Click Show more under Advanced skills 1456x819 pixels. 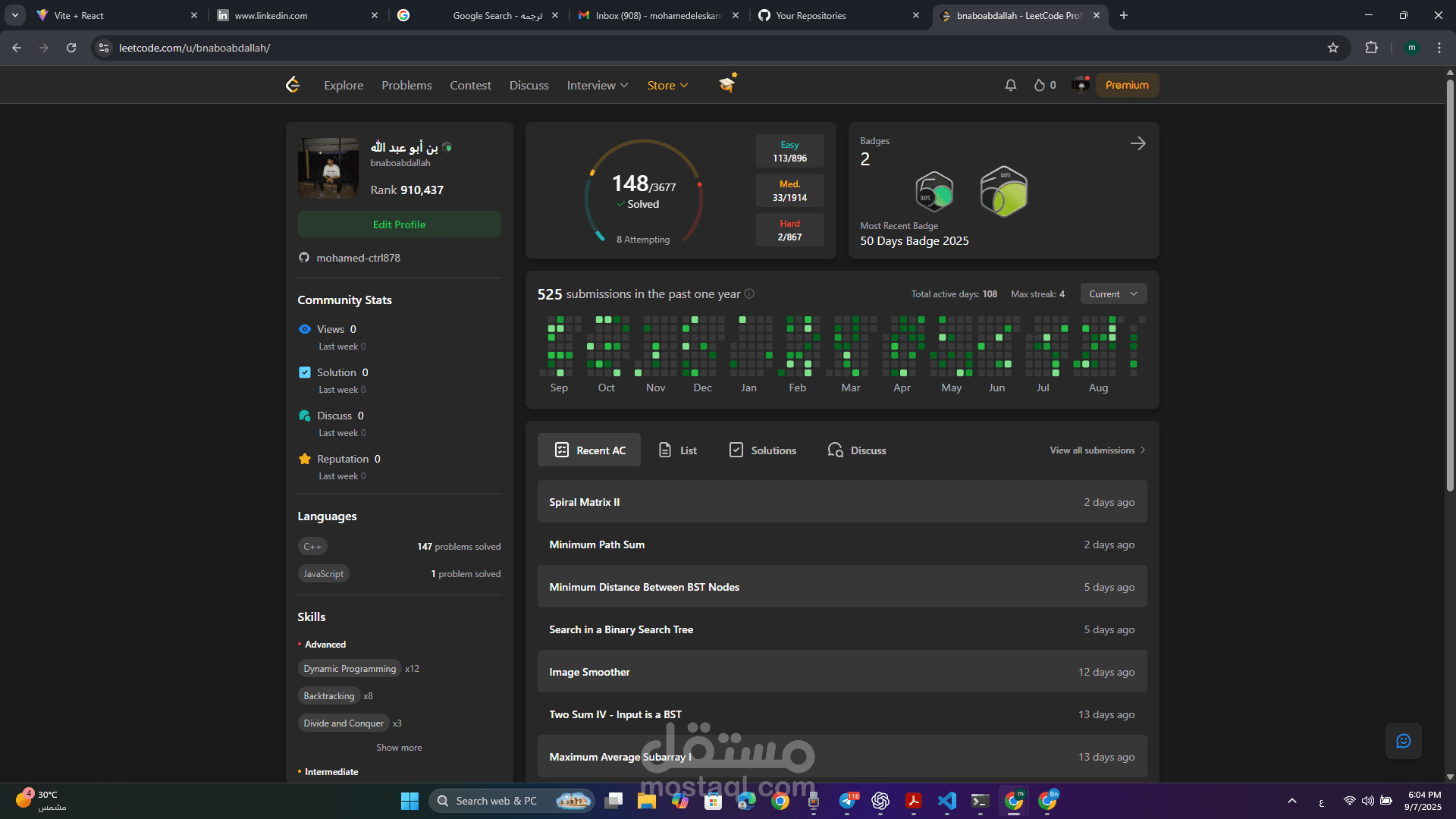point(399,748)
